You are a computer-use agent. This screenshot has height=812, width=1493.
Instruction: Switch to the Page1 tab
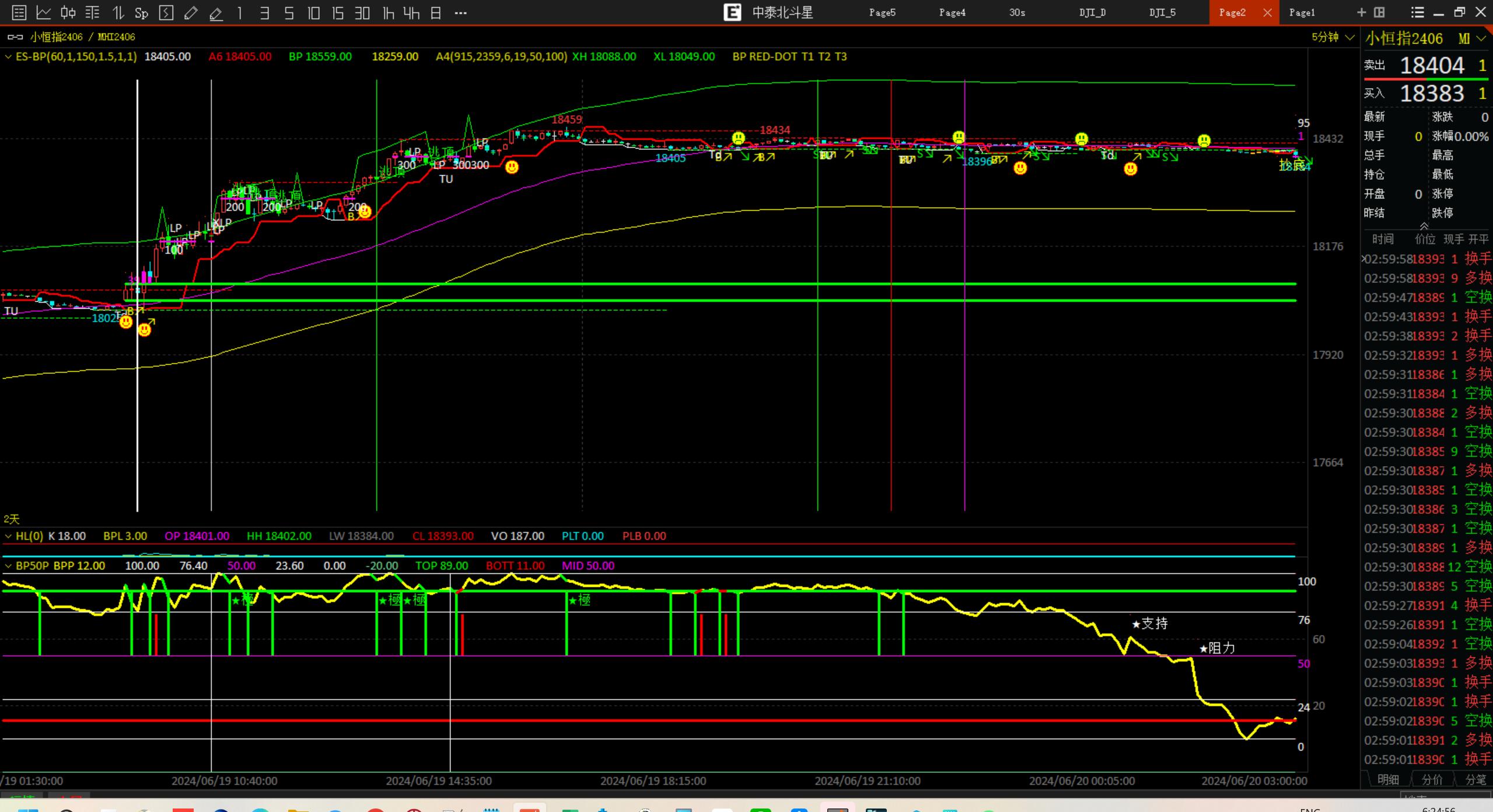pyautogui.click(x=1302, y=12)
